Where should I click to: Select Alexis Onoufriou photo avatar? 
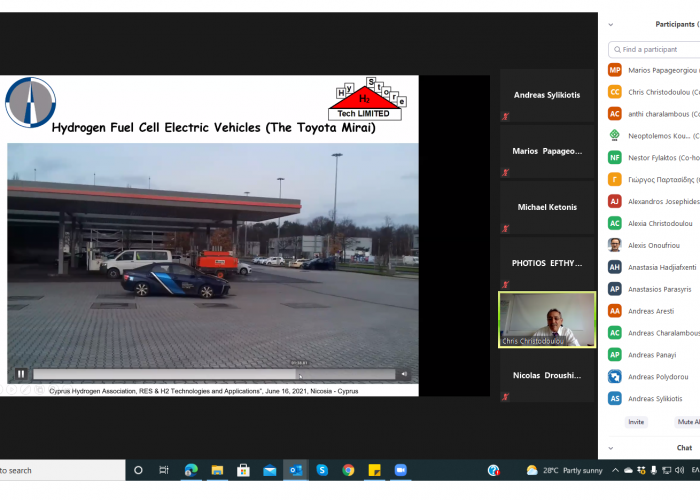point(615,245)
